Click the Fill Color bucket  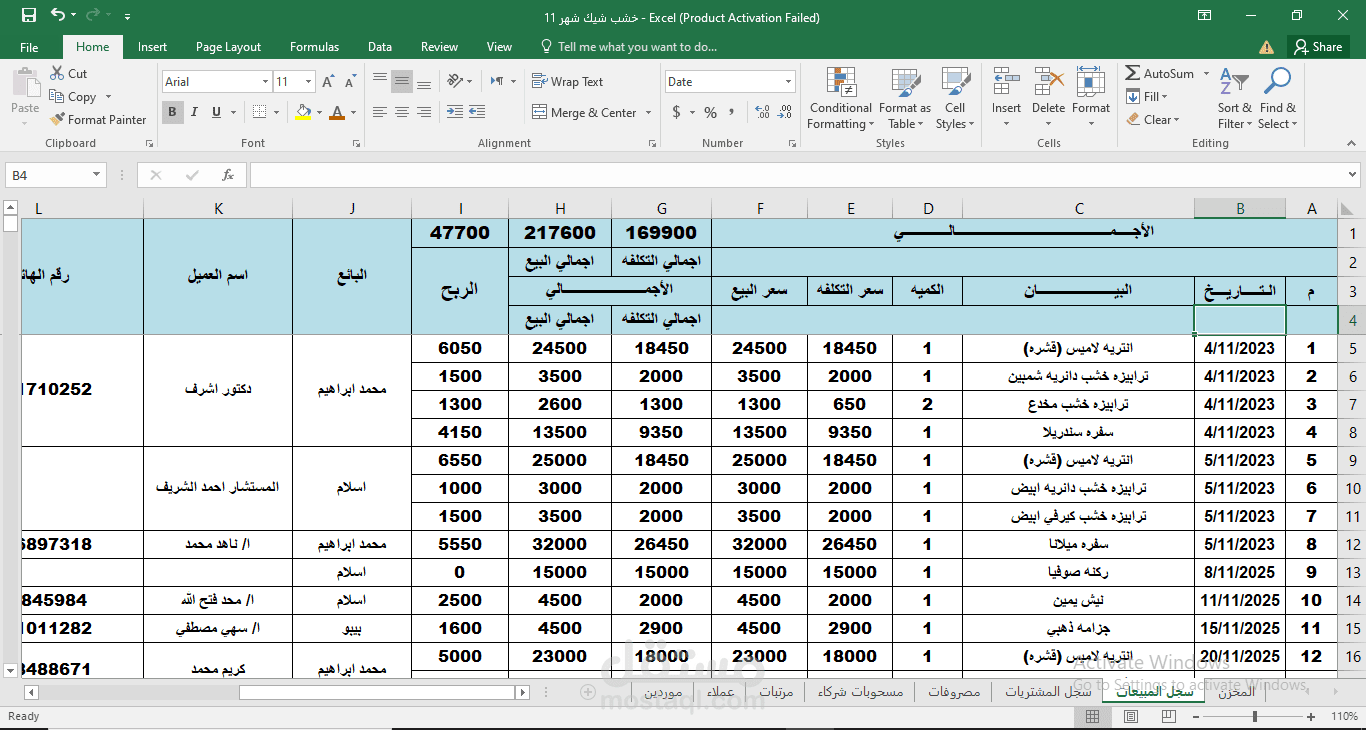pyautogui.click(x=304, y=112)
